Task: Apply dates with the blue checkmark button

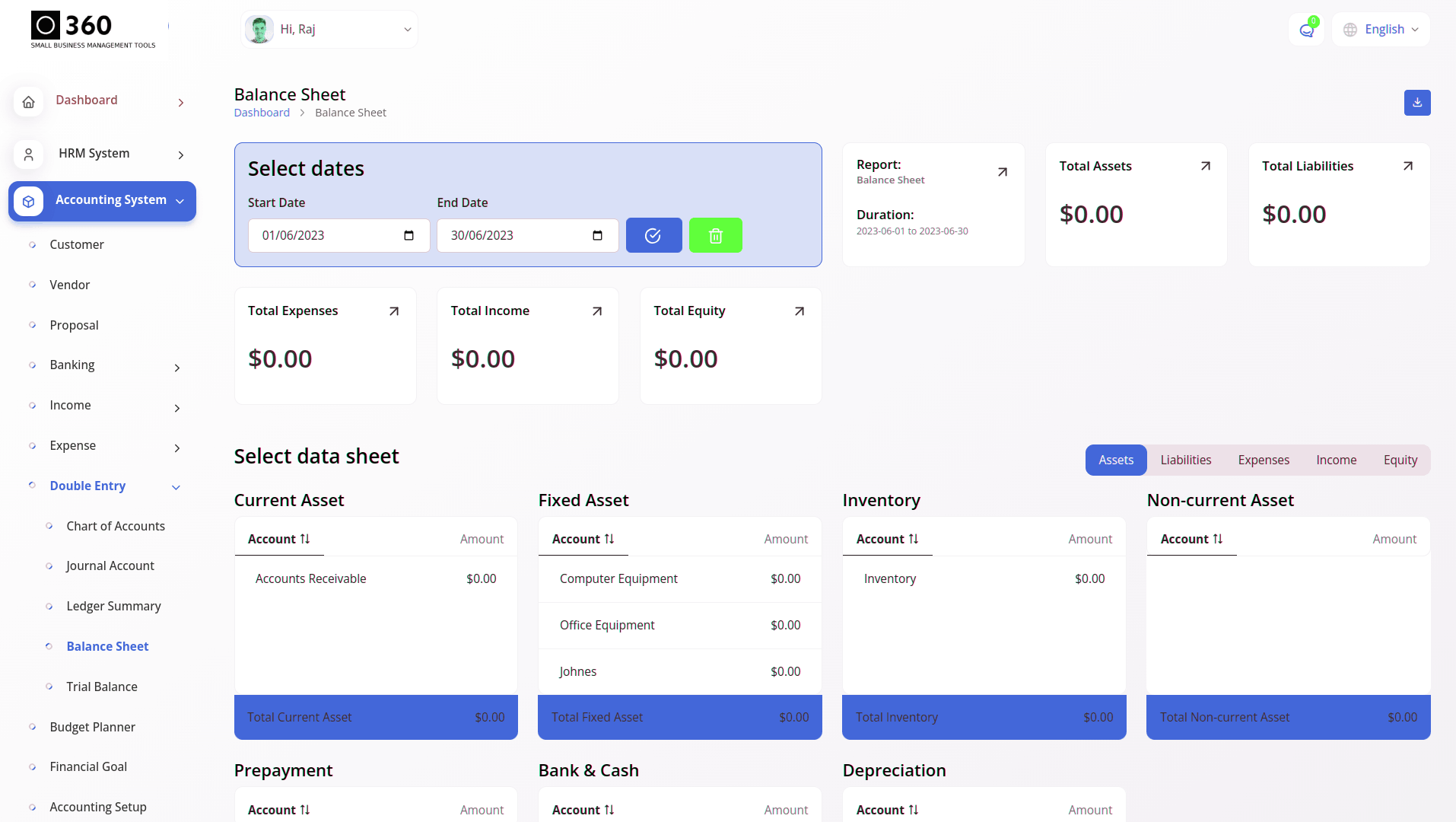Action: [653, 236]
